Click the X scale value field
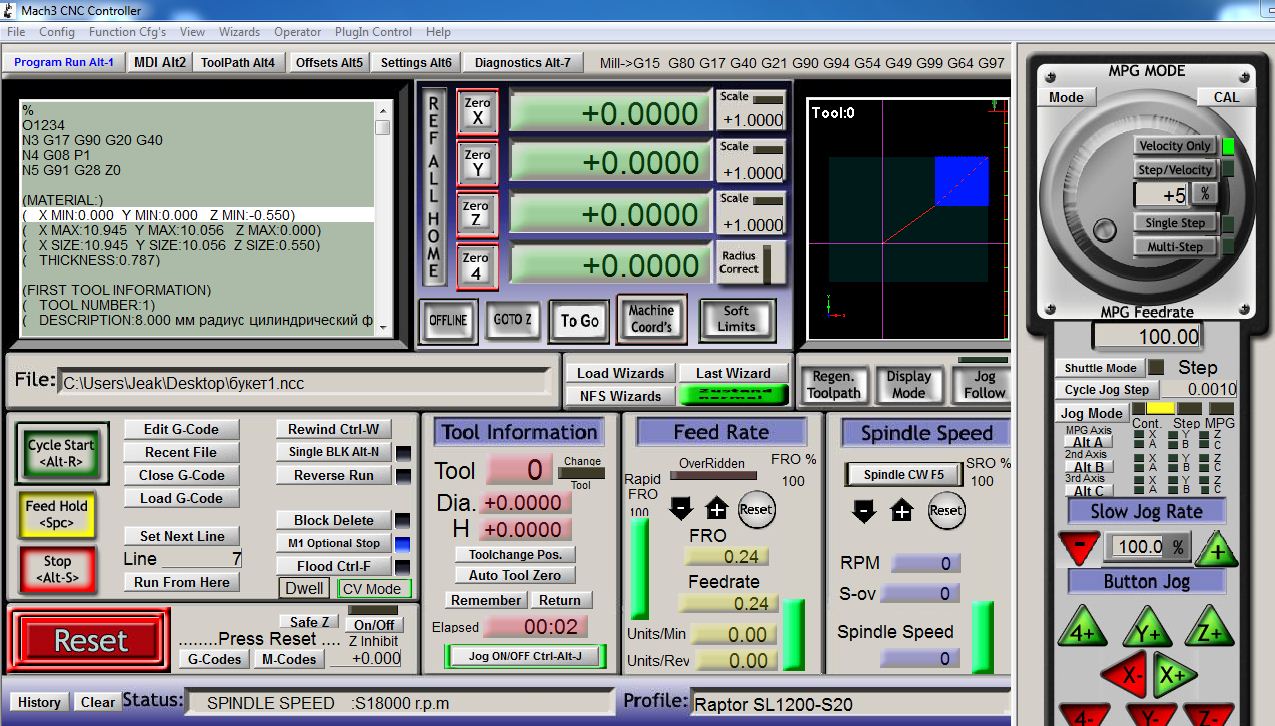The width and height of the screenshot is (1275, 726). pyautogui.click(x=750, y=120)
